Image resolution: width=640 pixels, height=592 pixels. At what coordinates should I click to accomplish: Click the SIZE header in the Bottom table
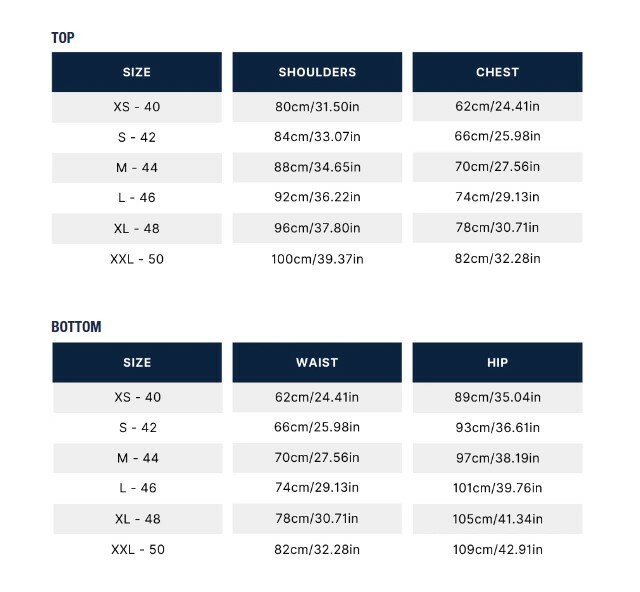pos(137,362)
